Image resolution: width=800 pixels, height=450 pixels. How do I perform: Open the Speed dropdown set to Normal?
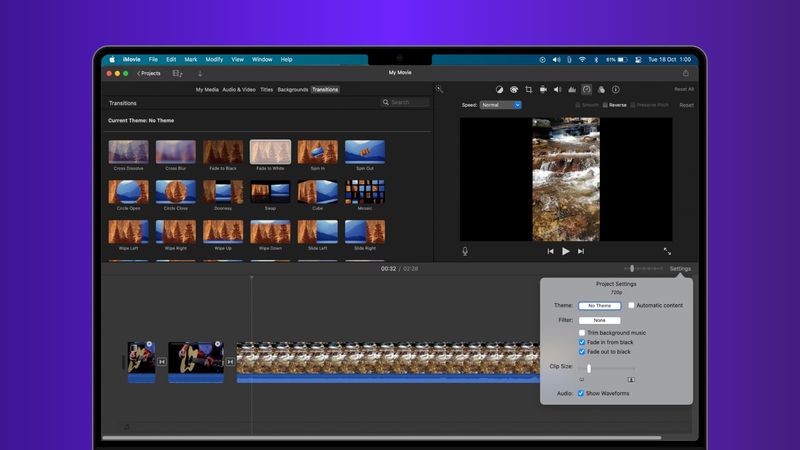coord(501,105)
